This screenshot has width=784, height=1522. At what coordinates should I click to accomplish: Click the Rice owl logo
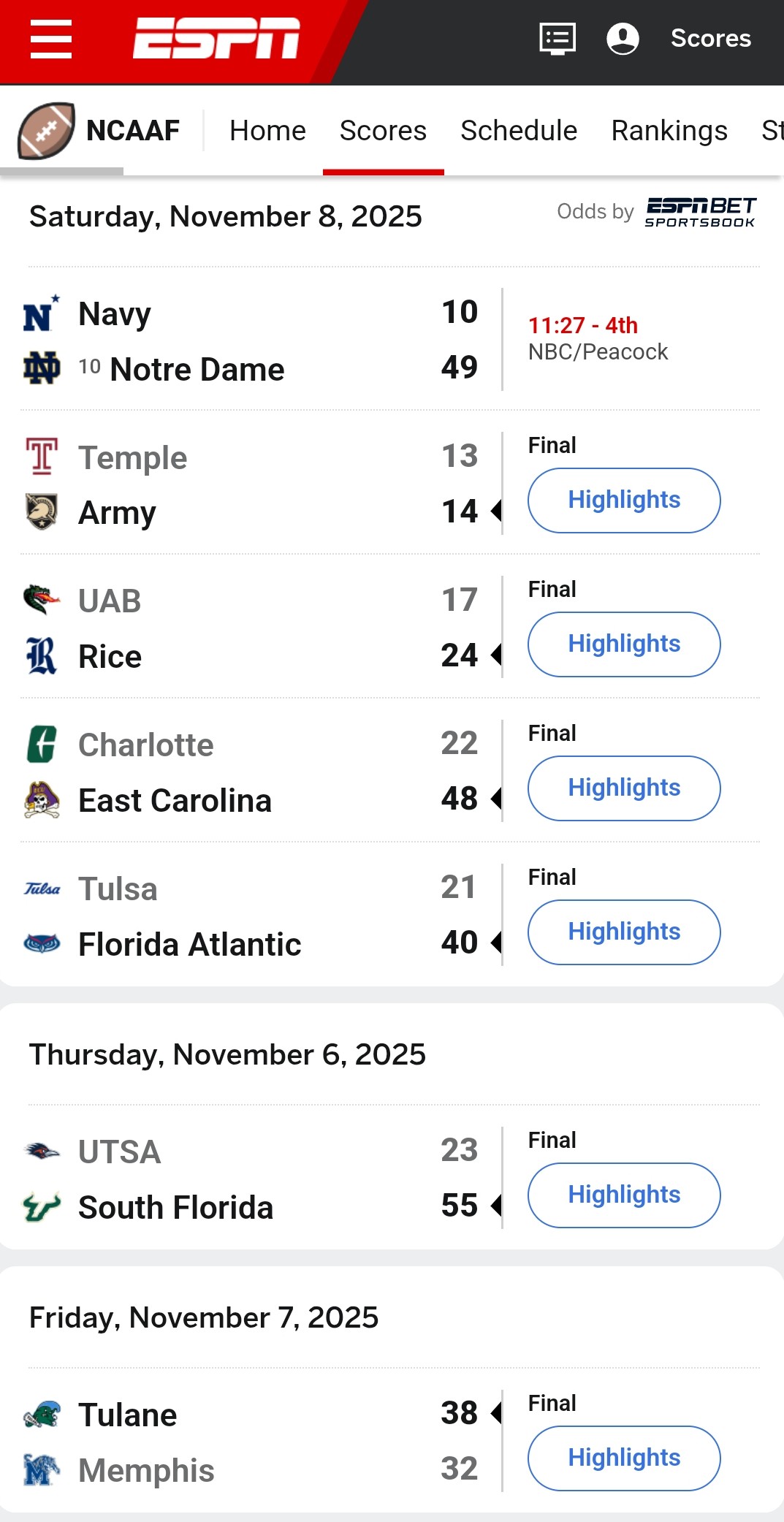coord(42,655)
